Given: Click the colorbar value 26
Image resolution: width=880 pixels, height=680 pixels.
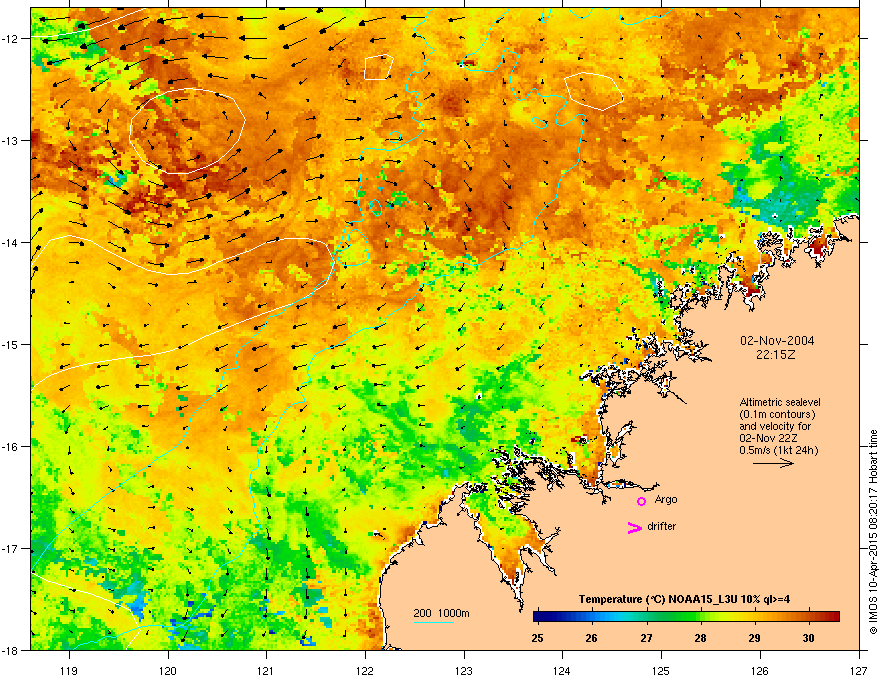Looking at the screenshot, I should [x=592, y=638].
